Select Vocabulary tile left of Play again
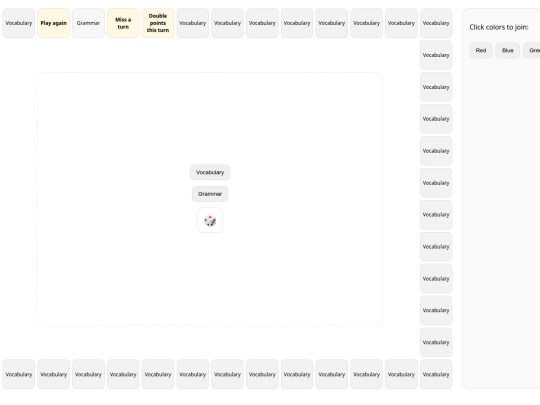The image size is (540, 405). (x=19, y=23)
